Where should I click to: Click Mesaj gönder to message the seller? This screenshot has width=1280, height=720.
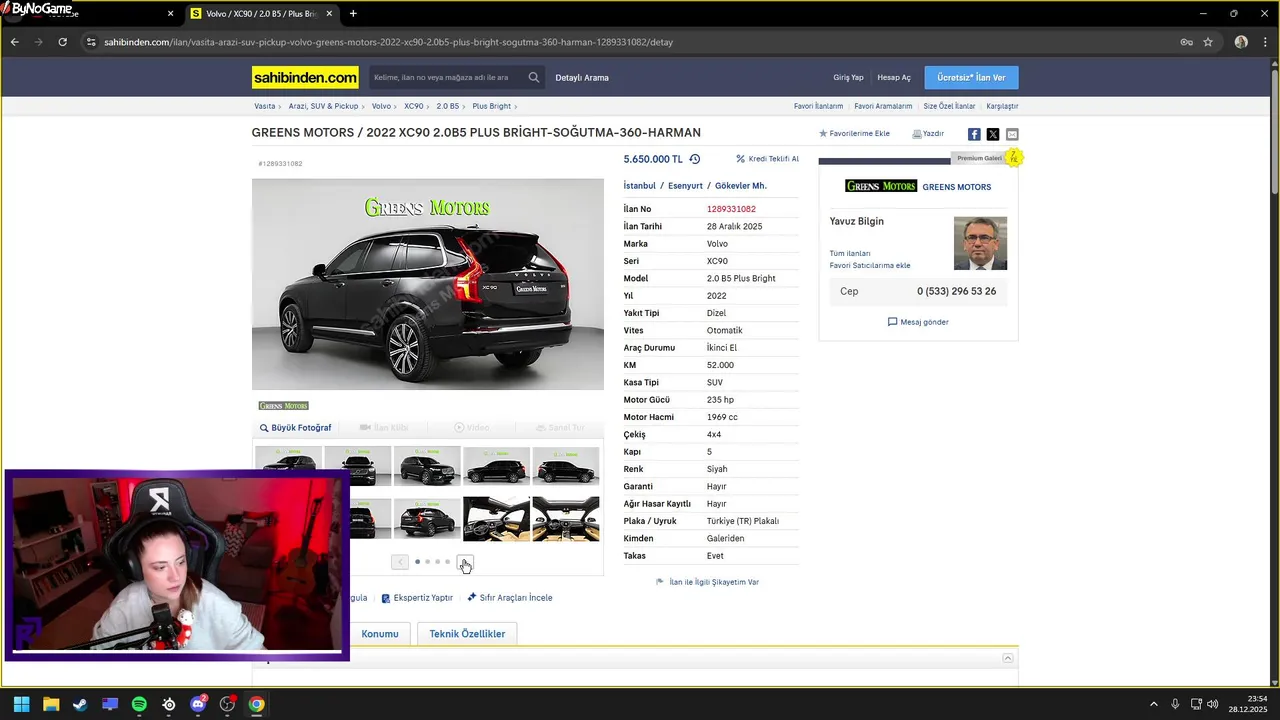coord(918,322)
